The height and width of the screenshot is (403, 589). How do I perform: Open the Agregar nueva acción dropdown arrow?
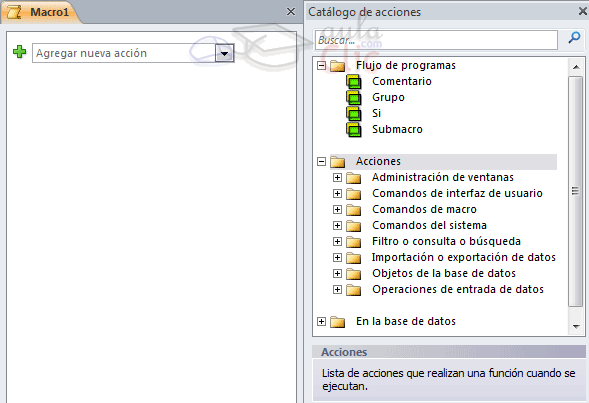224,53
